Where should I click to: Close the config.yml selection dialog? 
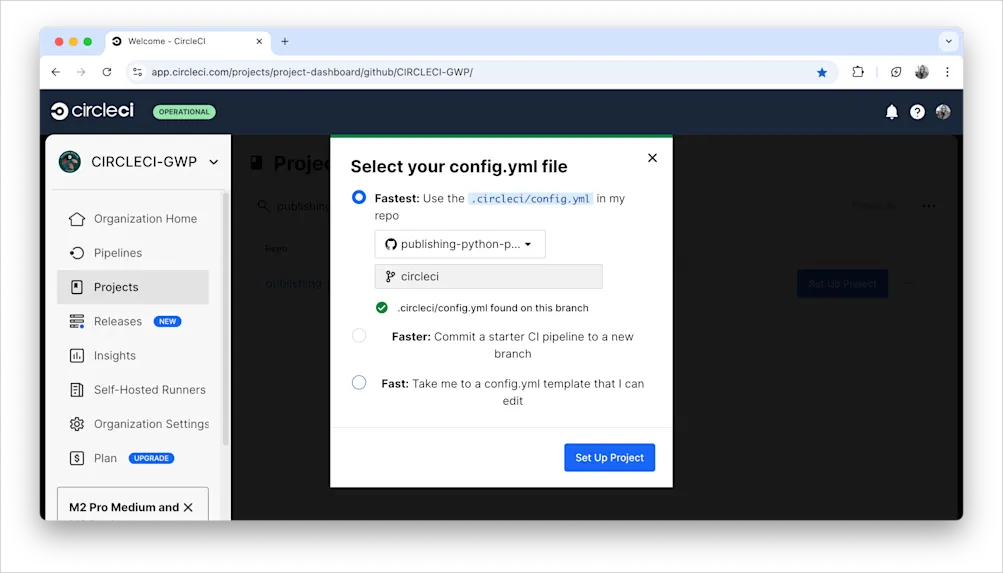[652, 157]
